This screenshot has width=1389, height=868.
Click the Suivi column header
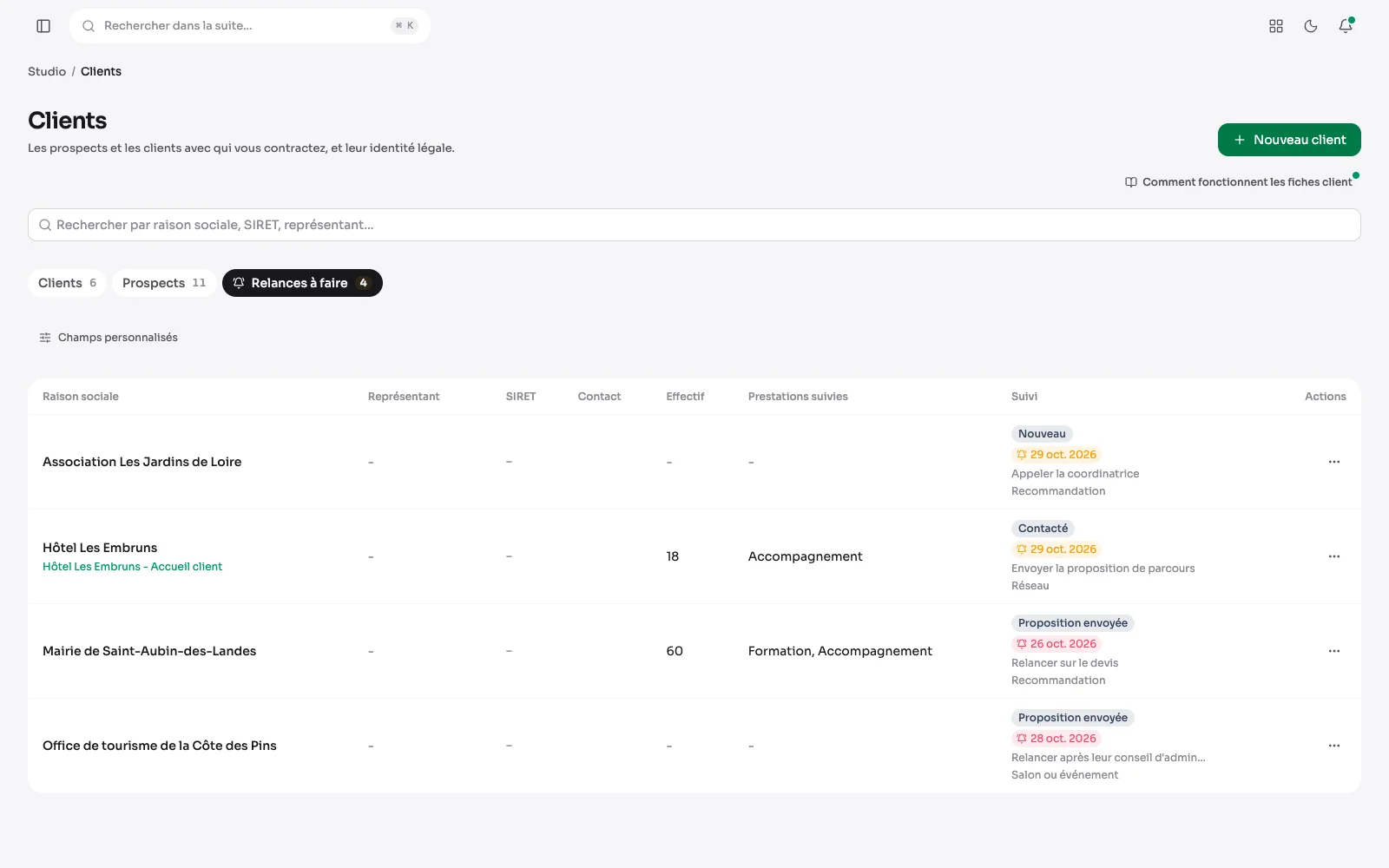click(1024, 397)
